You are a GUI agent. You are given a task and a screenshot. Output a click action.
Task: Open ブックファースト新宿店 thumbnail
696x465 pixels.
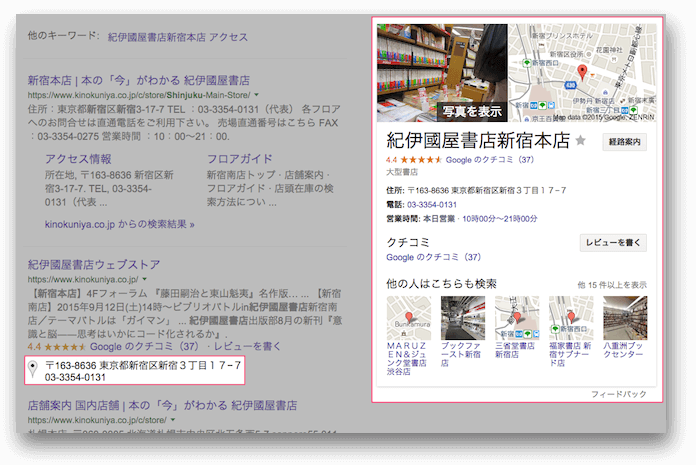pyautogui.click(x=463, y=318)
